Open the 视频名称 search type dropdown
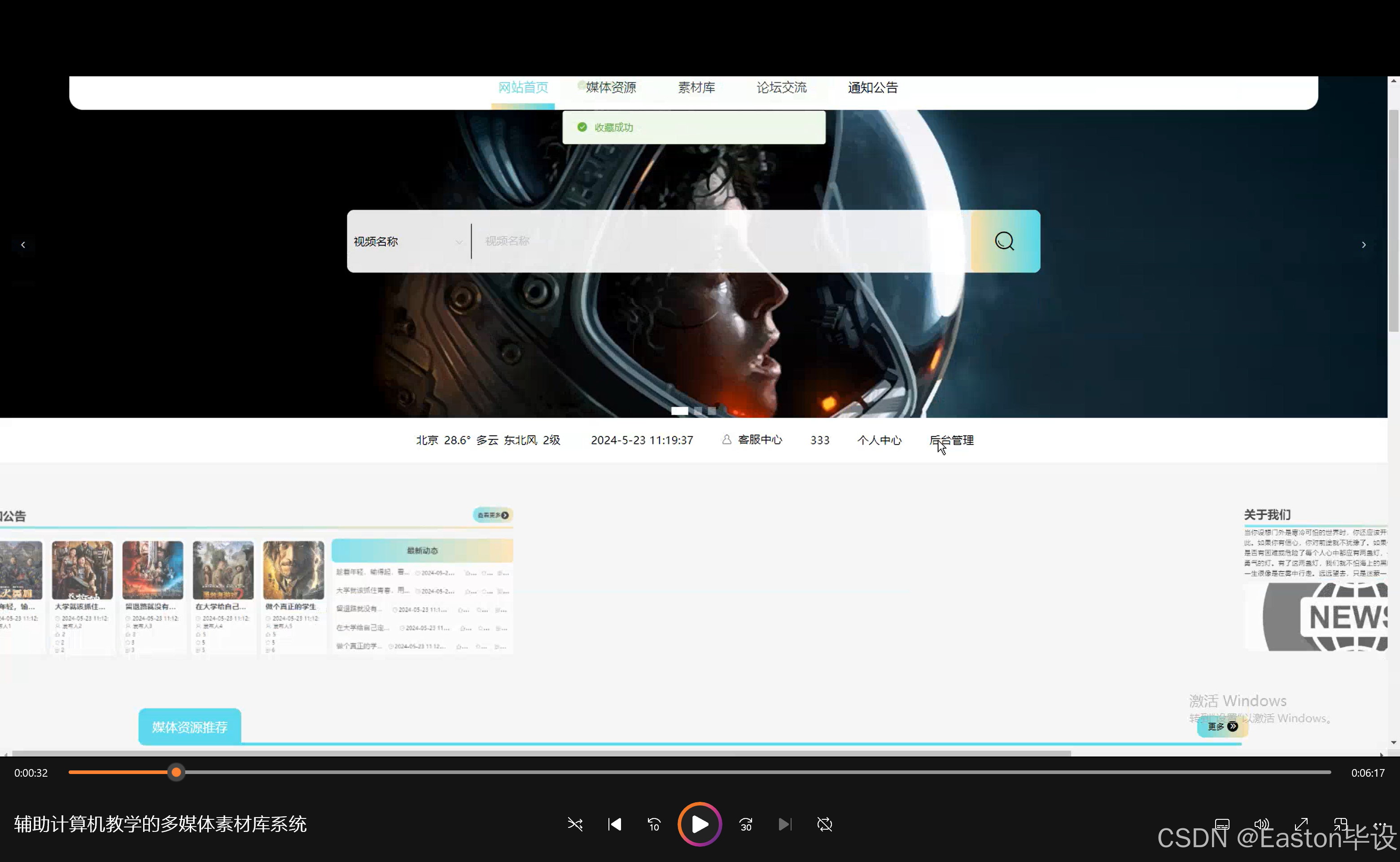 [408, 242]
